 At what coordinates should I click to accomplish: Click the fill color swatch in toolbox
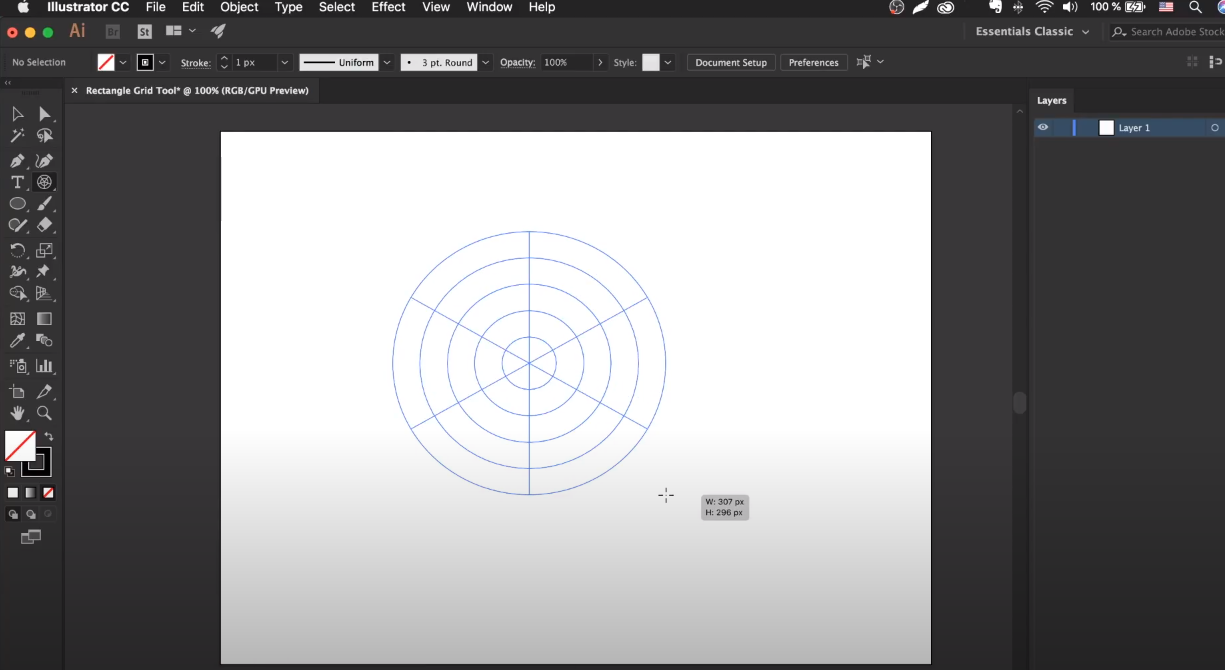19,446
